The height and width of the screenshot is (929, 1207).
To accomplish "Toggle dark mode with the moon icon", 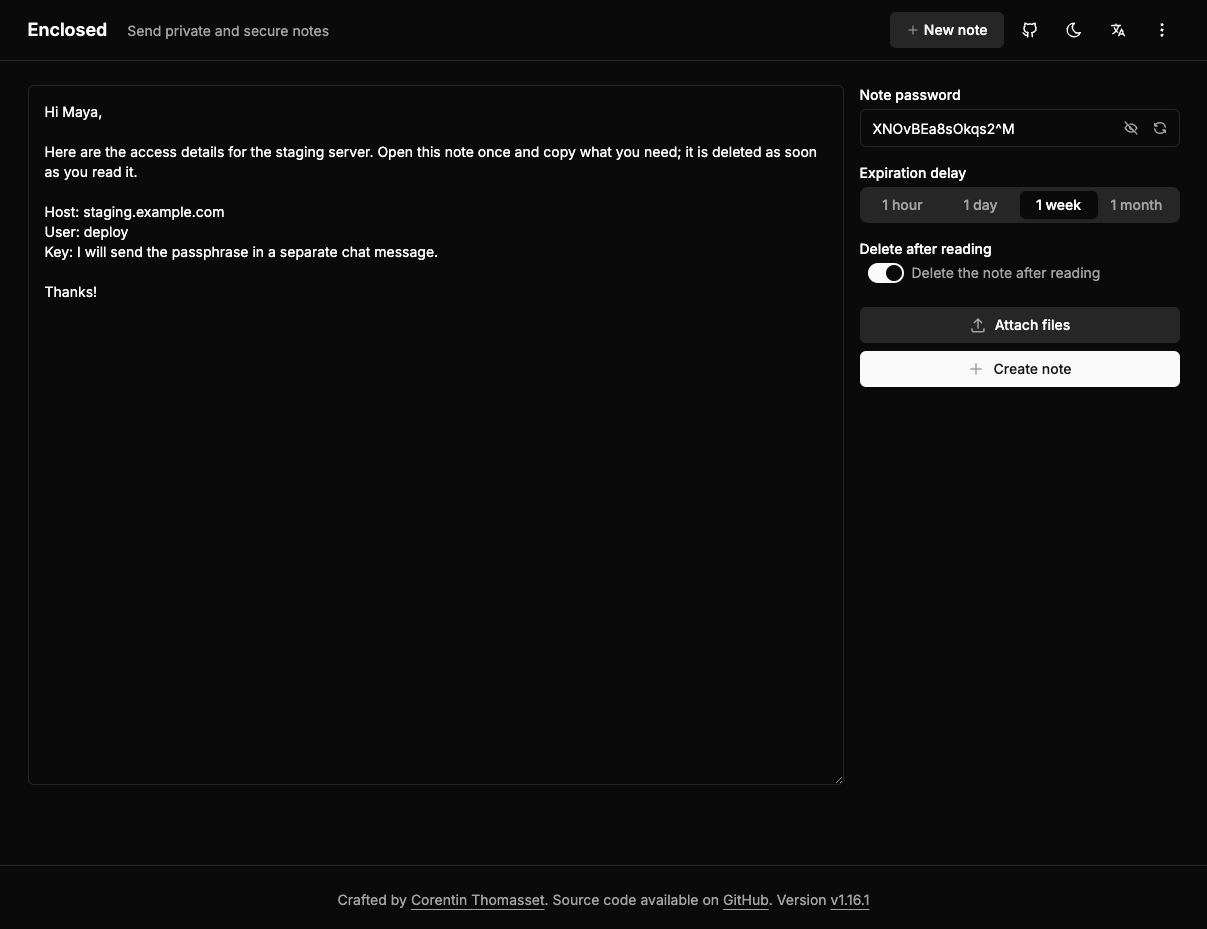I will click(x=1074, y=30).
